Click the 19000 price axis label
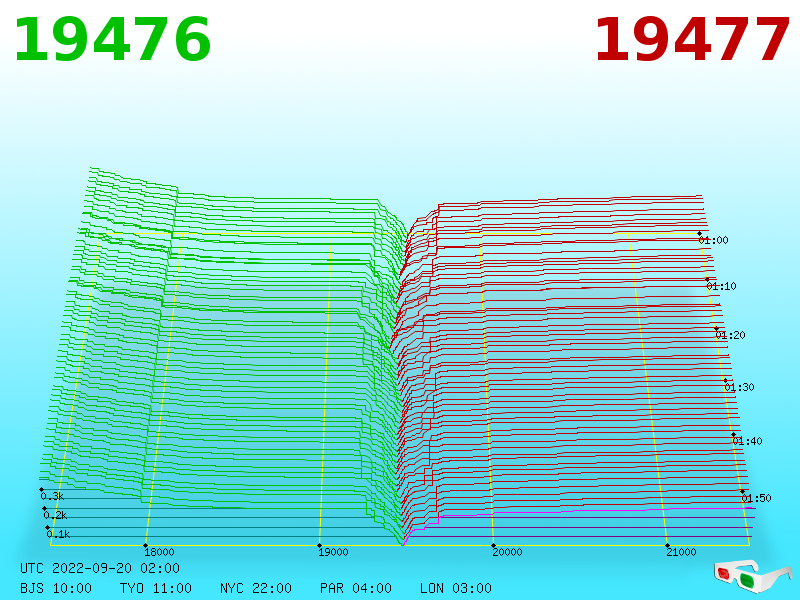 point(333,552)
